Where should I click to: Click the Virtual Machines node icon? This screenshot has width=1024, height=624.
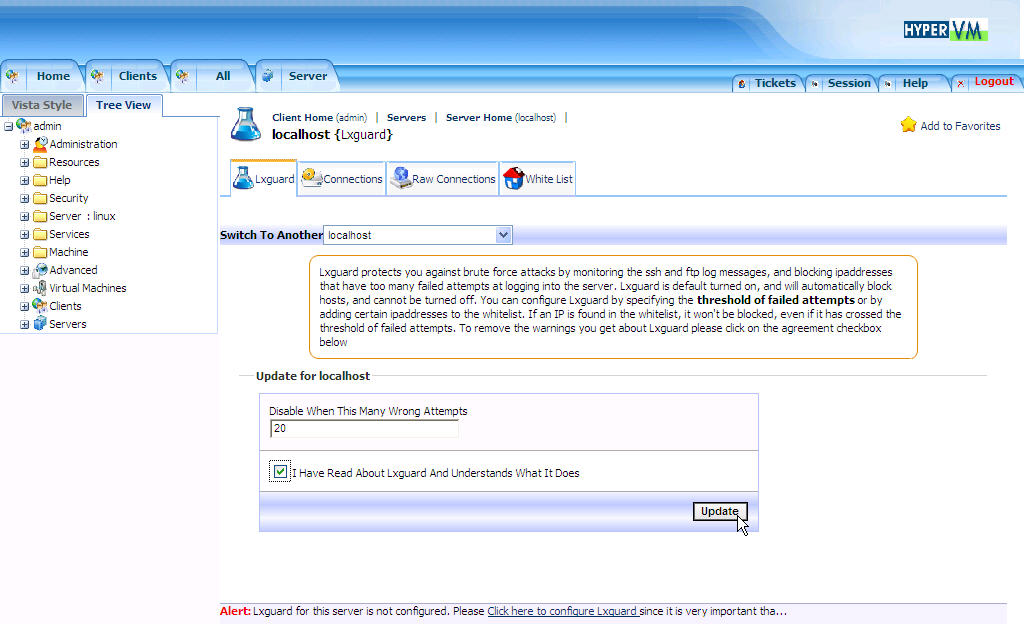click(x=40, y=288)
